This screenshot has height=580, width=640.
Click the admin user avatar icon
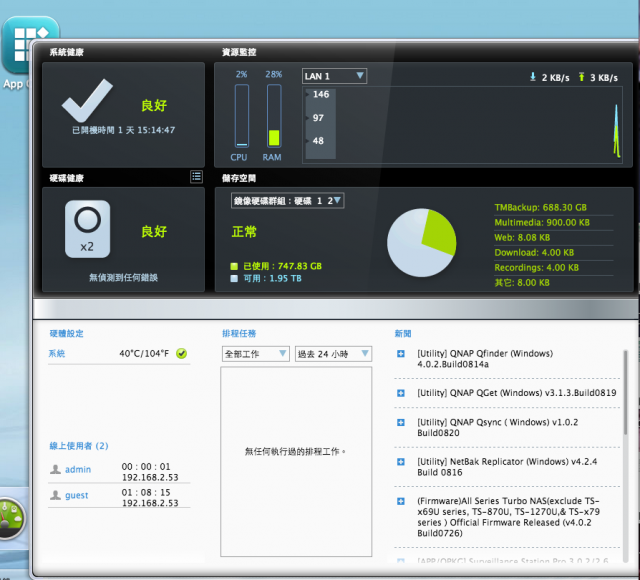[x=55, y=469]
